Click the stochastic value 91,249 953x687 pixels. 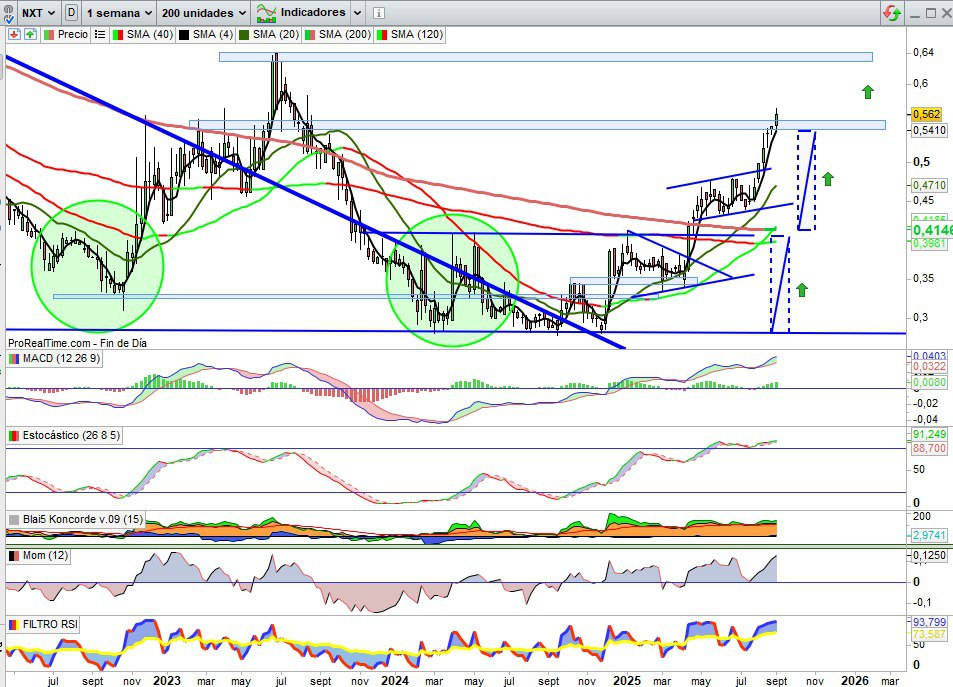tap(929, 435)
